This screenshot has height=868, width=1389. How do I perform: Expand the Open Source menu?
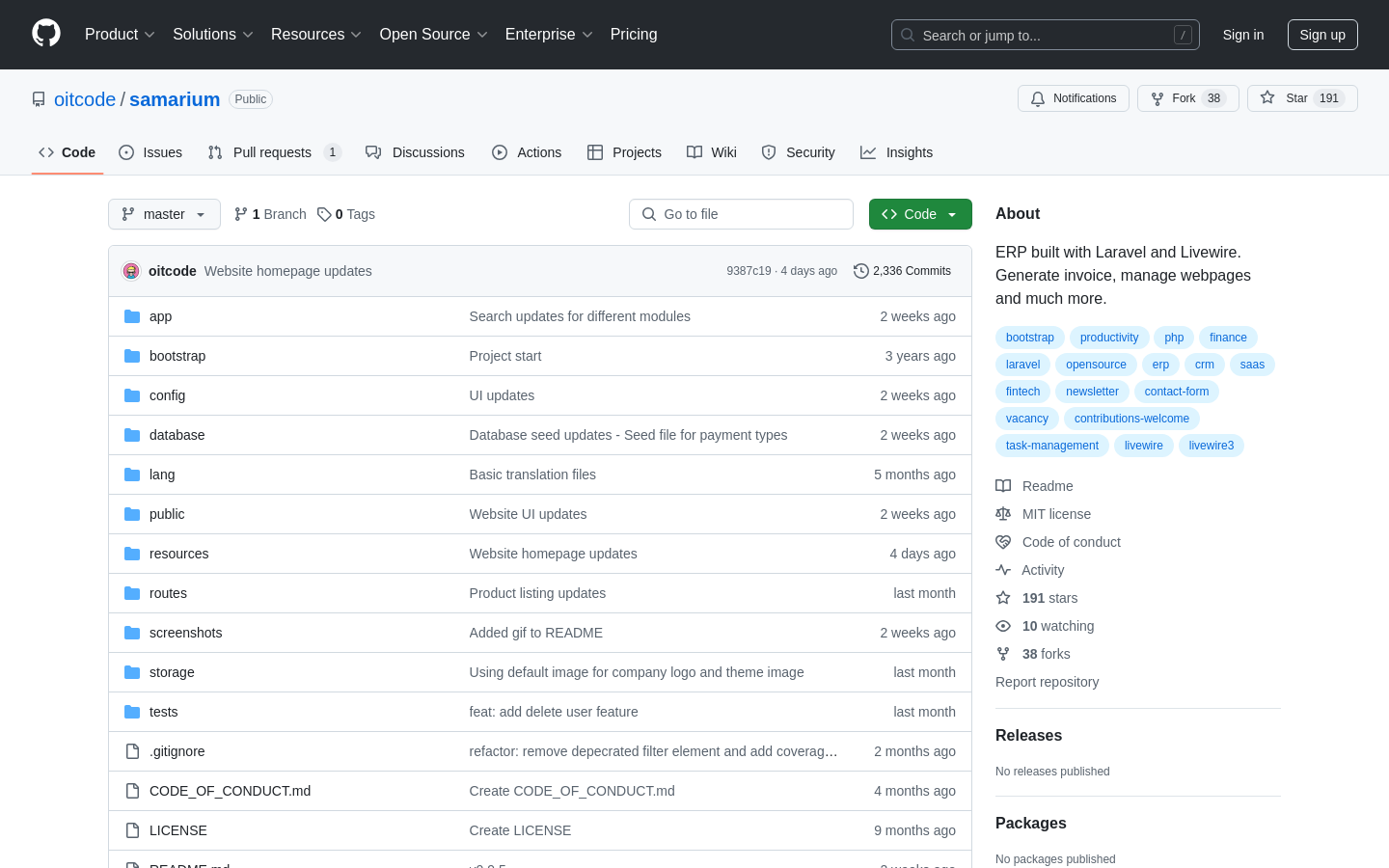click(434, 34)
